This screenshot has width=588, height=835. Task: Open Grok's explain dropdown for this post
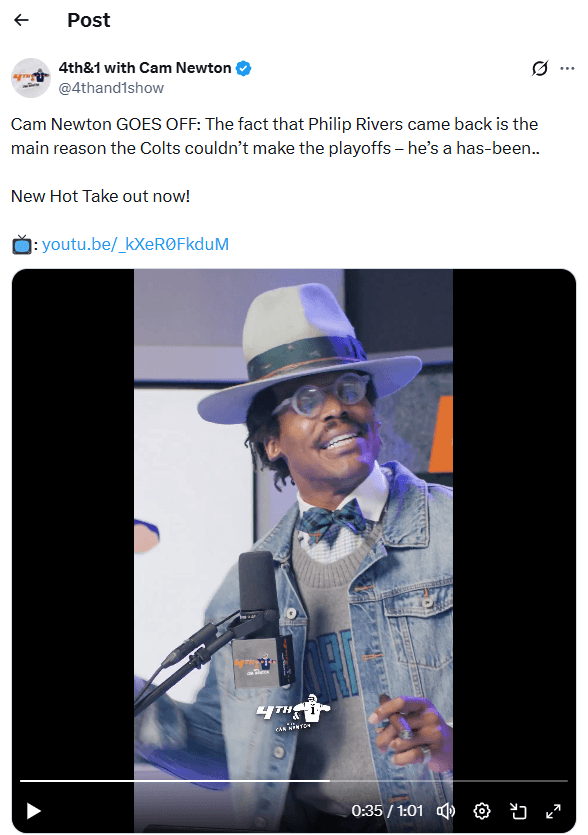540,68
